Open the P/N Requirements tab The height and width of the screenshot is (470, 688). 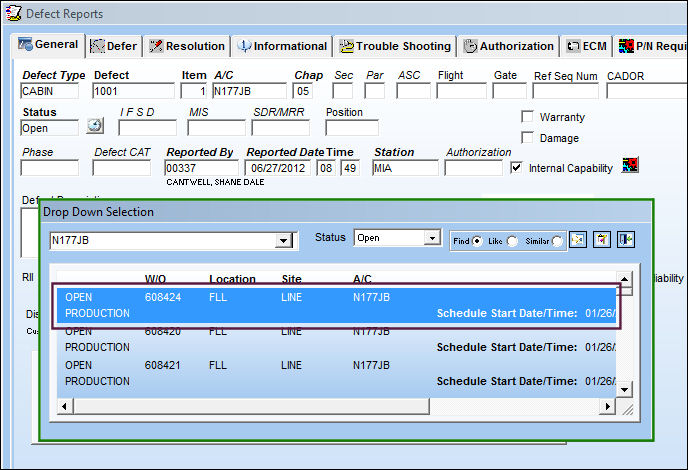(651, 46)
